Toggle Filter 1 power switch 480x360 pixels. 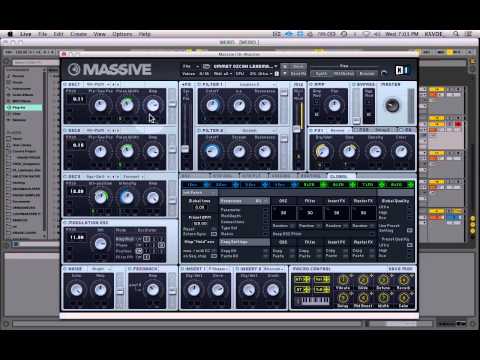(x=199, y=84)
